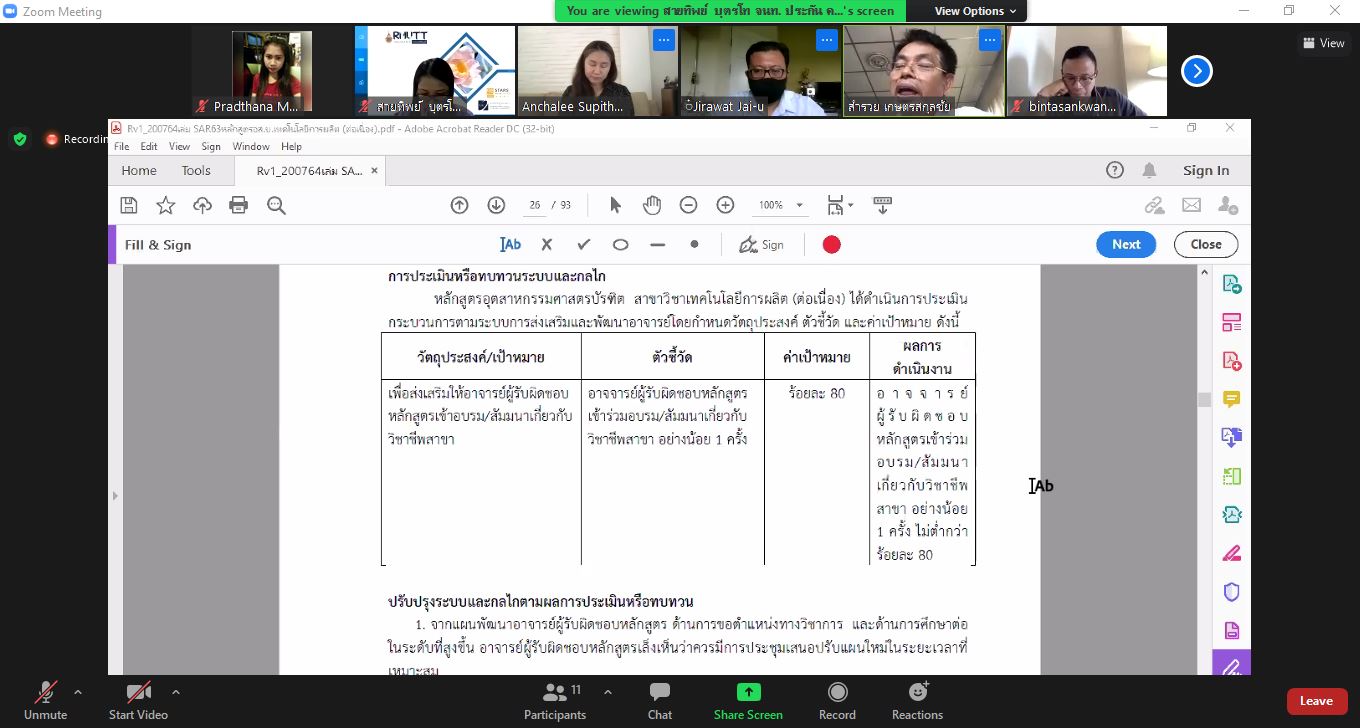
Task: Open Acrobat help question mark
Action: point(1115,170)
